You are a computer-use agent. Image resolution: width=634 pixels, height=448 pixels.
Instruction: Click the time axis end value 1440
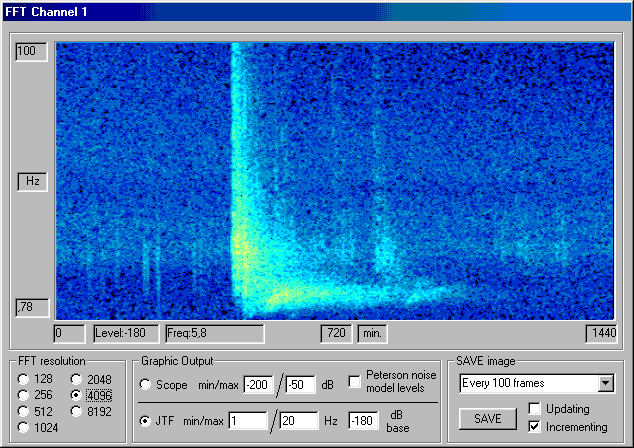click(x=602, y=334)
